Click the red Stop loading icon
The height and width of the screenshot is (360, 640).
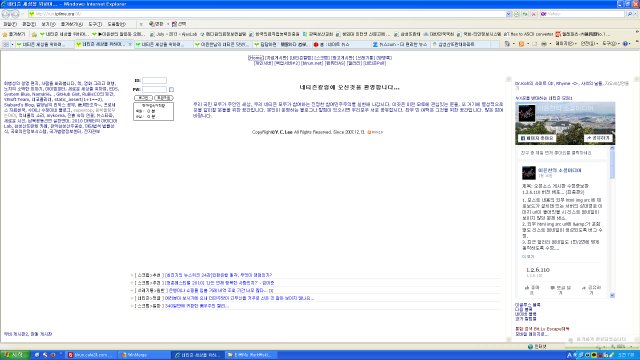[x=533, y=14]
